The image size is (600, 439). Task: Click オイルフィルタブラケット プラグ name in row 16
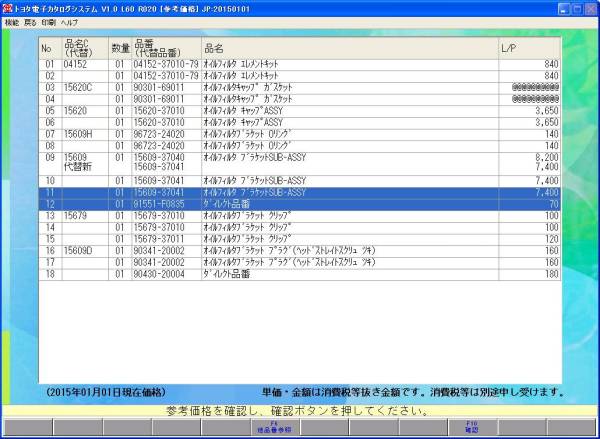pos(290,251)
